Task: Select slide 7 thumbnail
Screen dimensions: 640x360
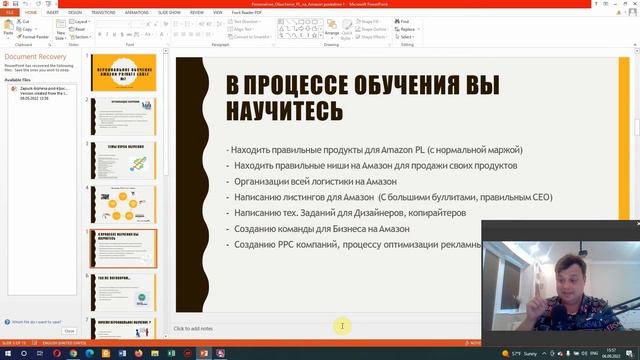Action: pos(123,329)
